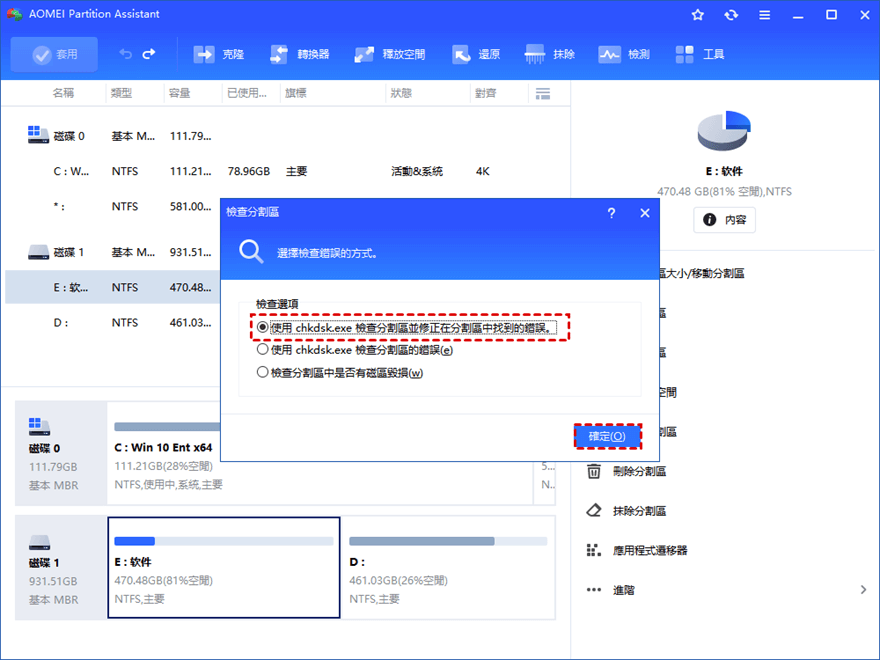Open the hamburger menu in title bar

[764, 15]
